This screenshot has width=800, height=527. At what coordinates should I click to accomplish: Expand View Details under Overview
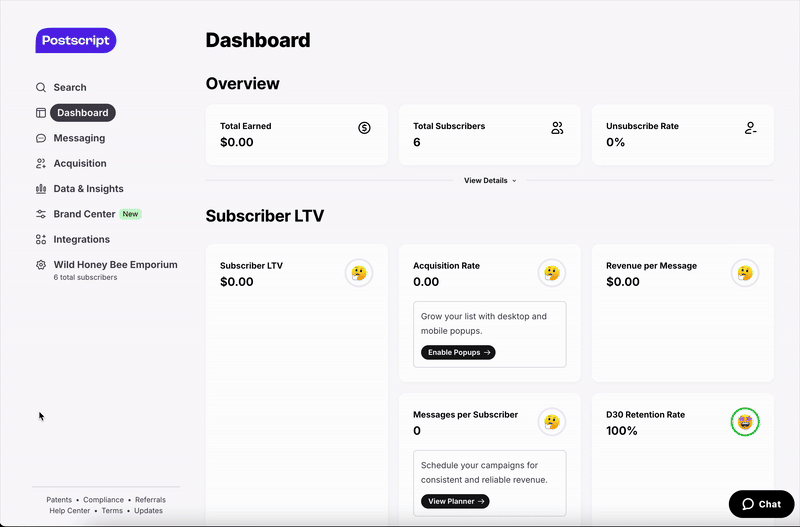click(x=490, y=181)
